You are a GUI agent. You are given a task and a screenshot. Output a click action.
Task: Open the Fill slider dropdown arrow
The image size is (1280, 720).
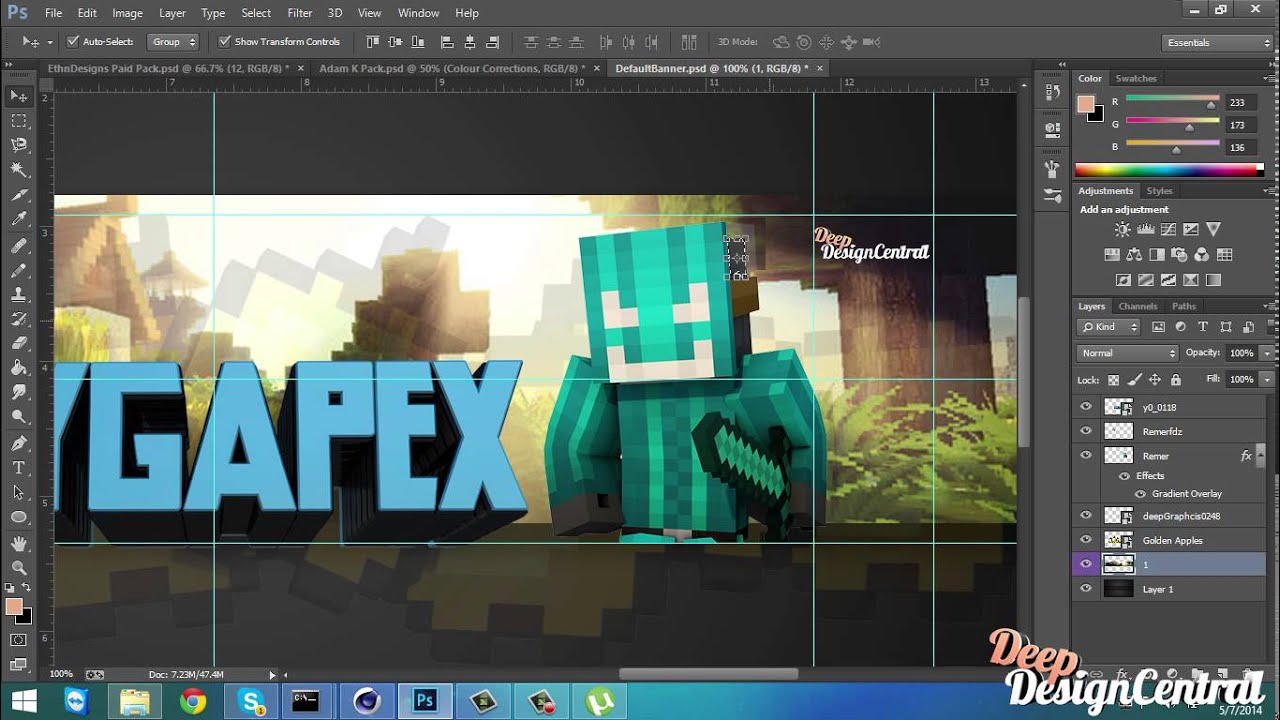(x=1267, y=380)
